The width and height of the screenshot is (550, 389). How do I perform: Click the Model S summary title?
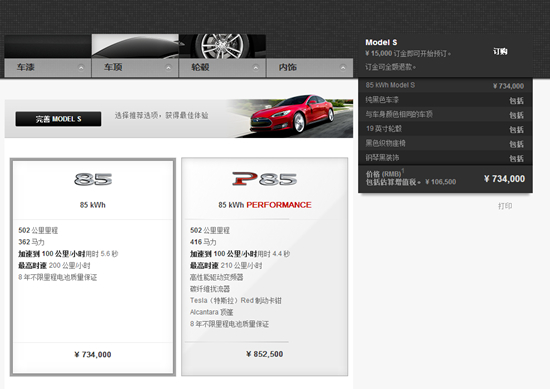tap(381, 42)
